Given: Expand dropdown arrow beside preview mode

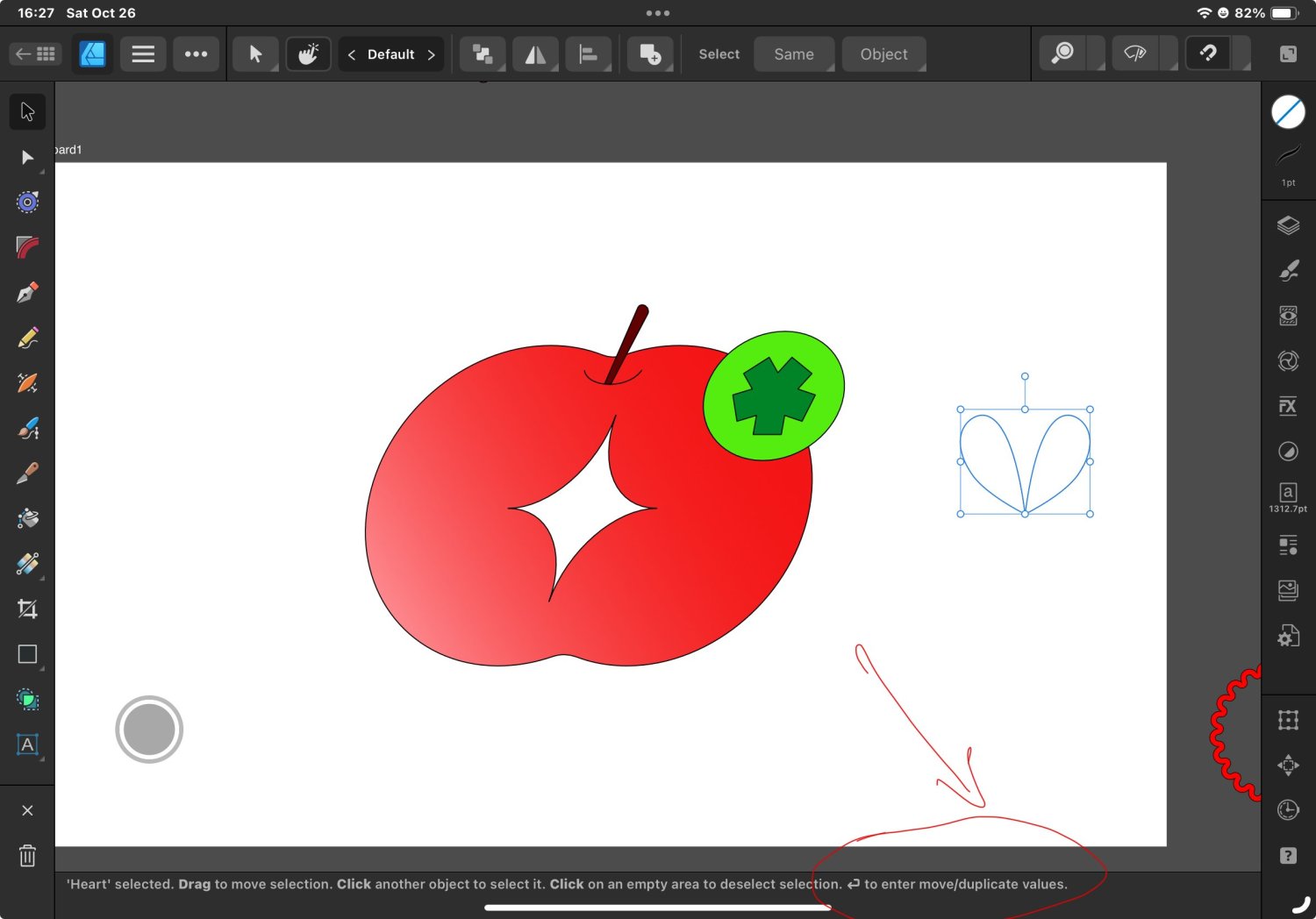Looking at the screenshot, I should (x=1169, y=54).
